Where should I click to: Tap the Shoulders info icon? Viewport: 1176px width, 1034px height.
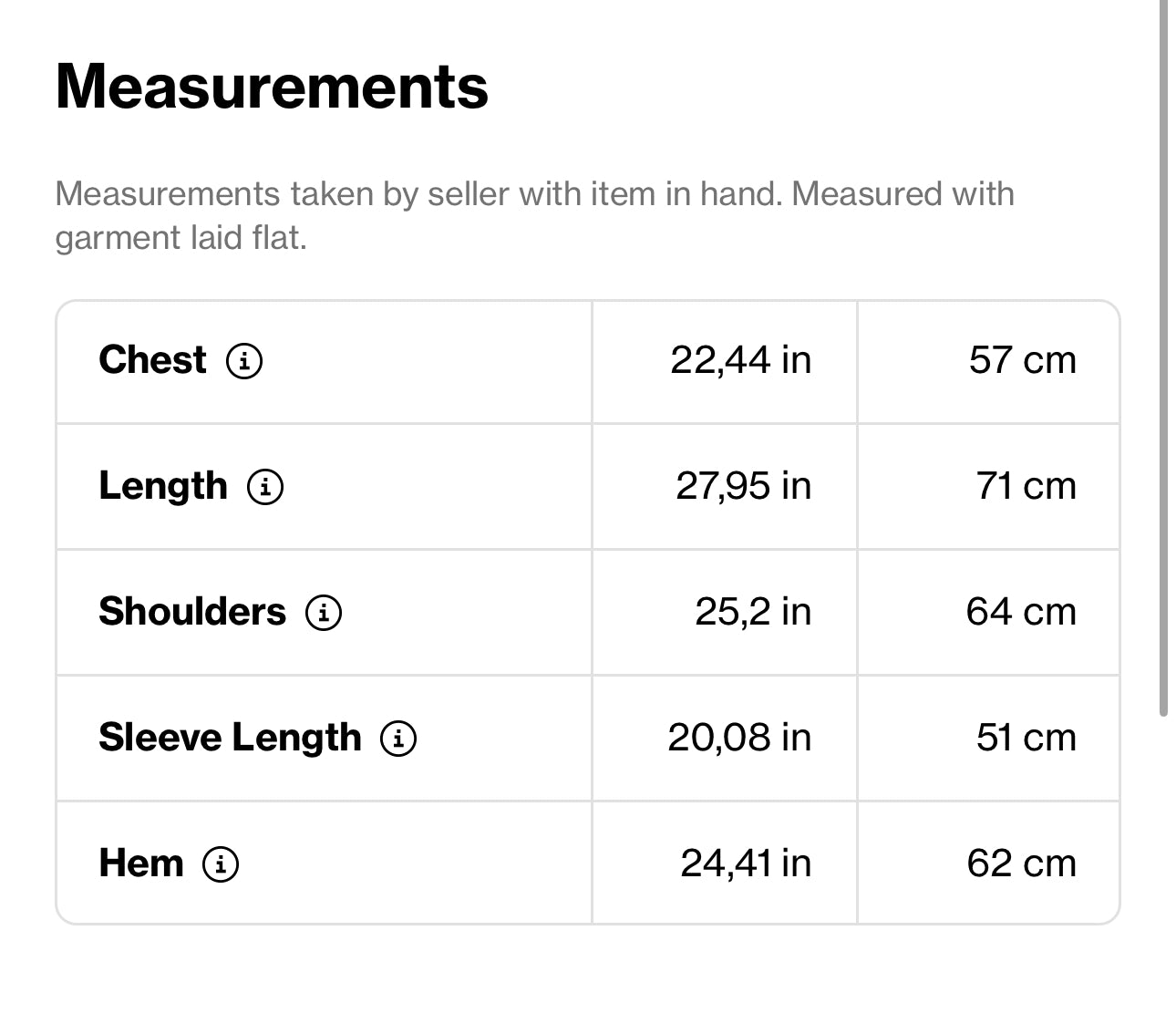(324, 612)
